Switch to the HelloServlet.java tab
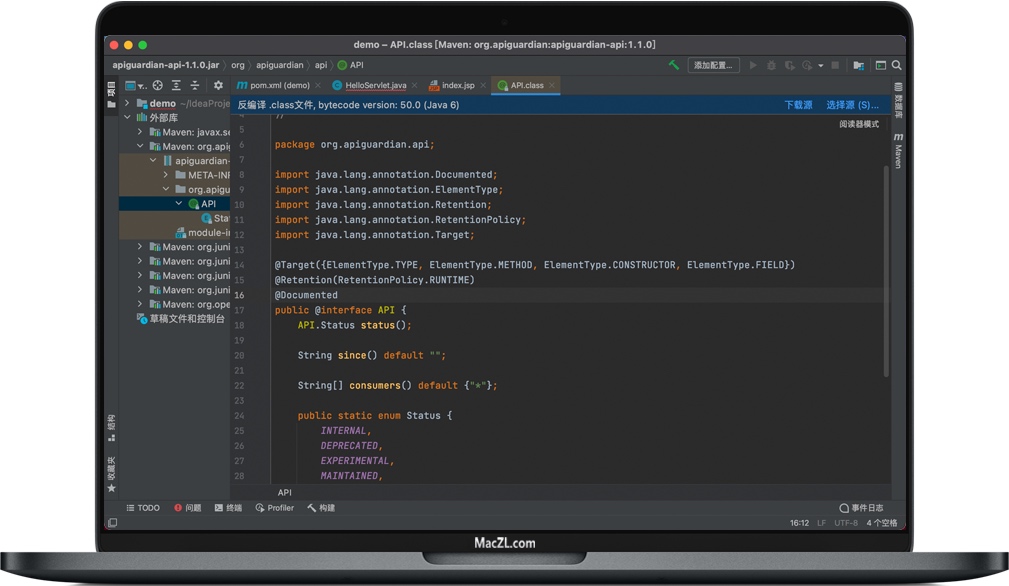This screenshot has width=1009, height=586. (x=375, y=86)
